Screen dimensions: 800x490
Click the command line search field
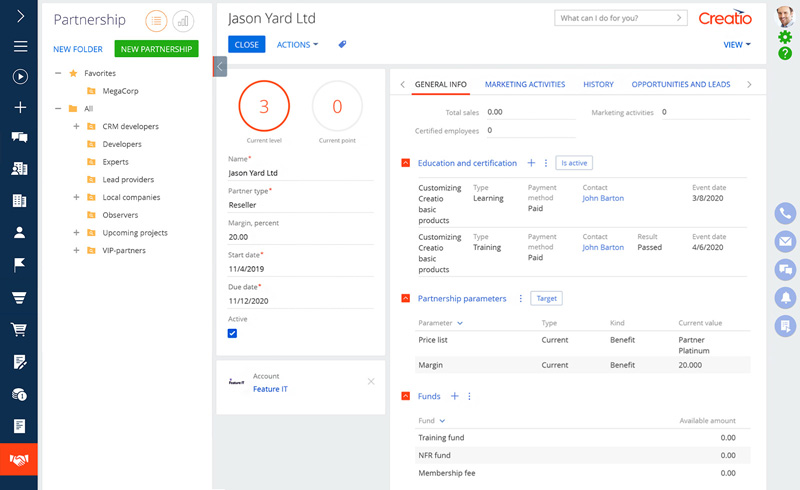(614, 18)
